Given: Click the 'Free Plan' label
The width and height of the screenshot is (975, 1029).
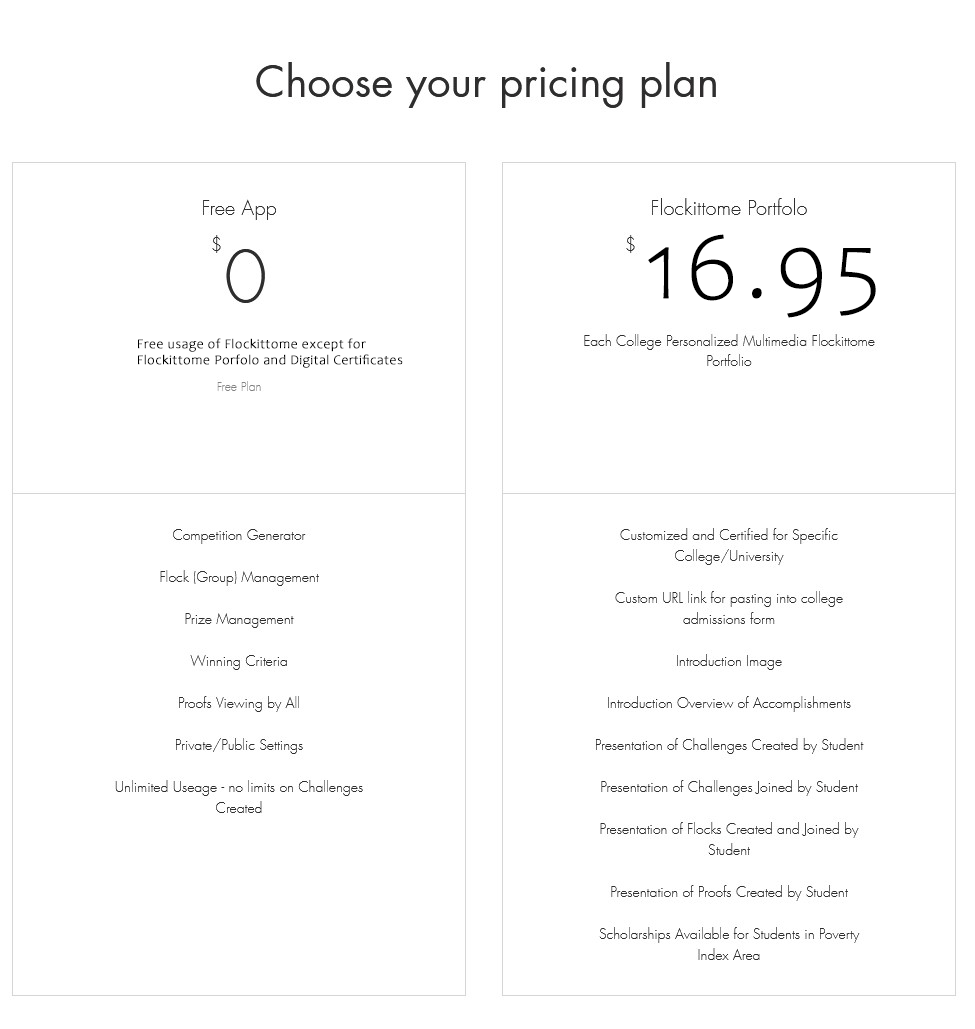Looking at the screenshot, I should pos(239,387).
